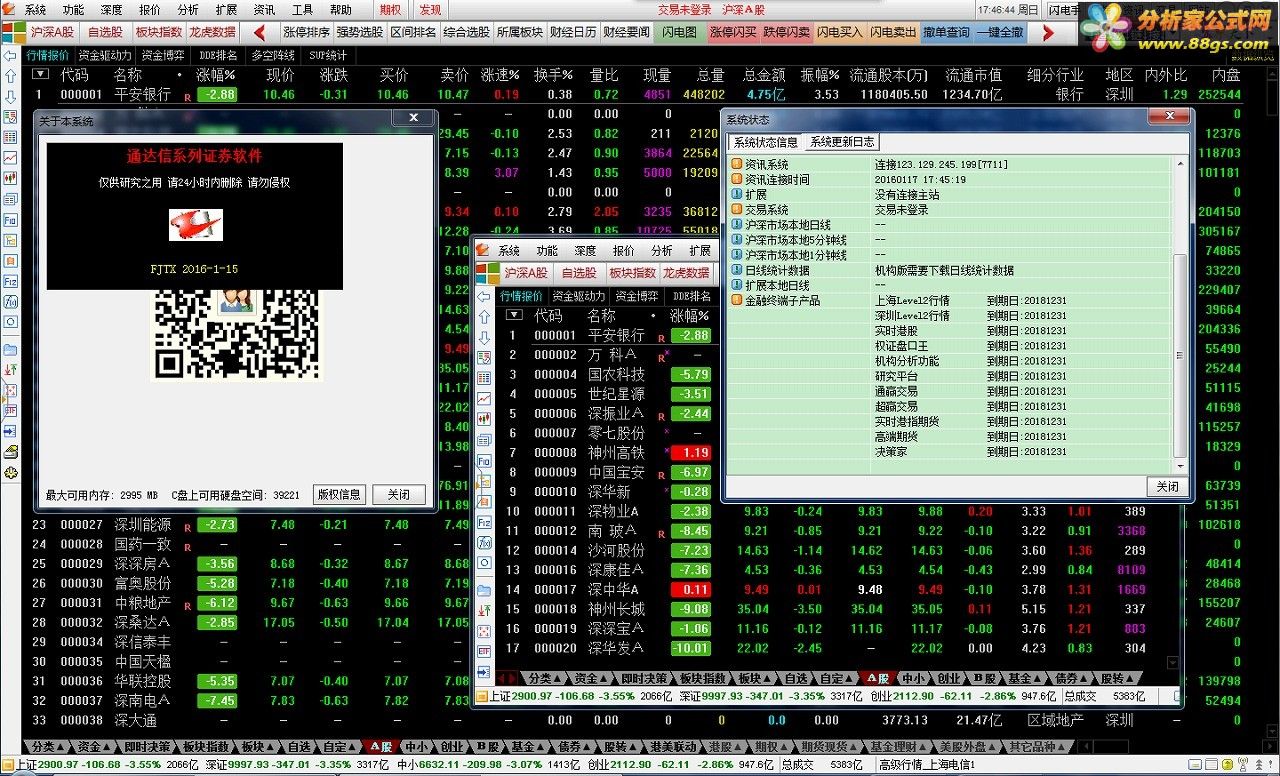The image size is (1280, 776).
Task: Open the 系统 menu in the main menu bar
Action: [x=35, y=10]
